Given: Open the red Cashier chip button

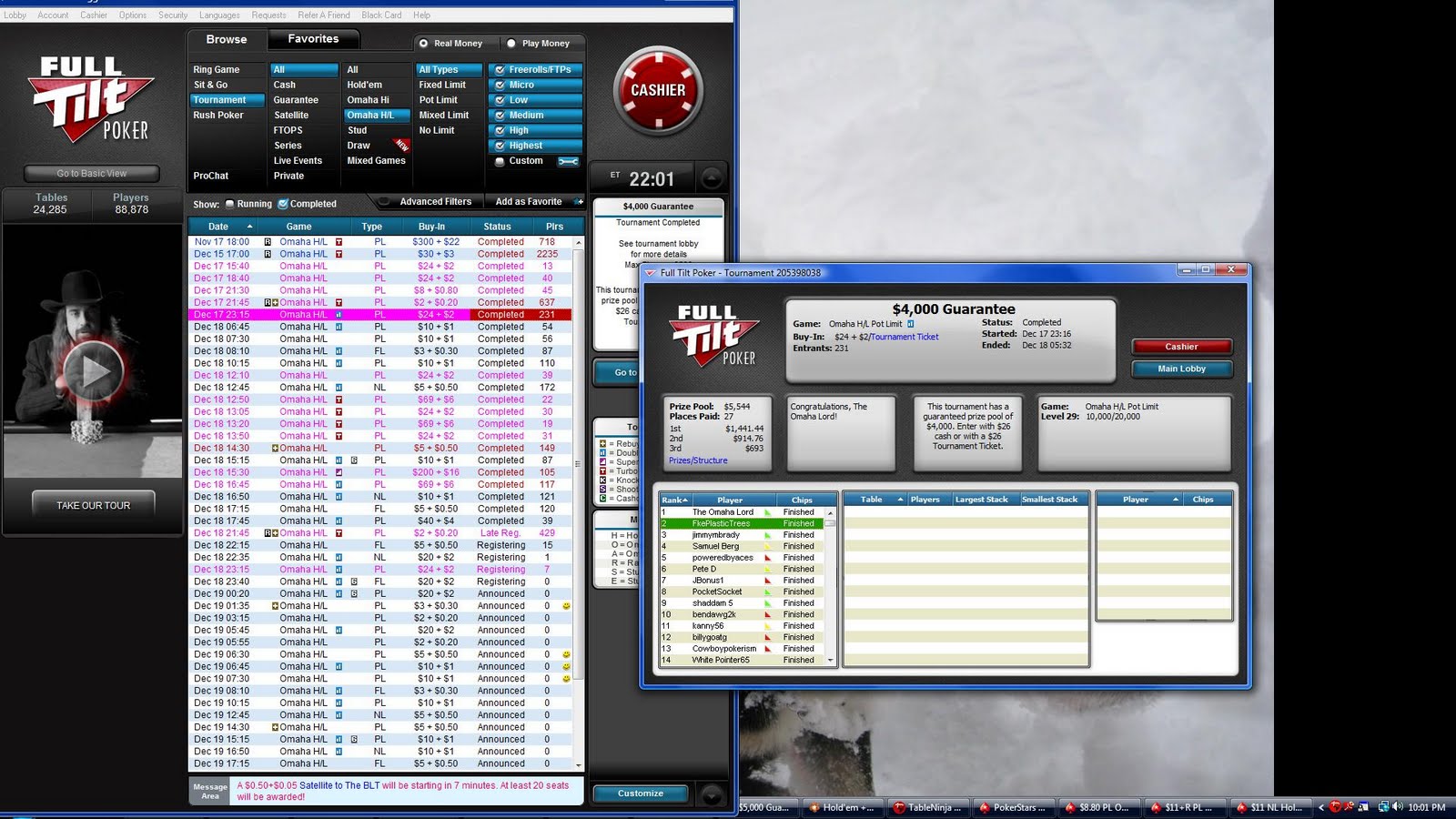Looking at the screenshot, I should coord(658,91).
